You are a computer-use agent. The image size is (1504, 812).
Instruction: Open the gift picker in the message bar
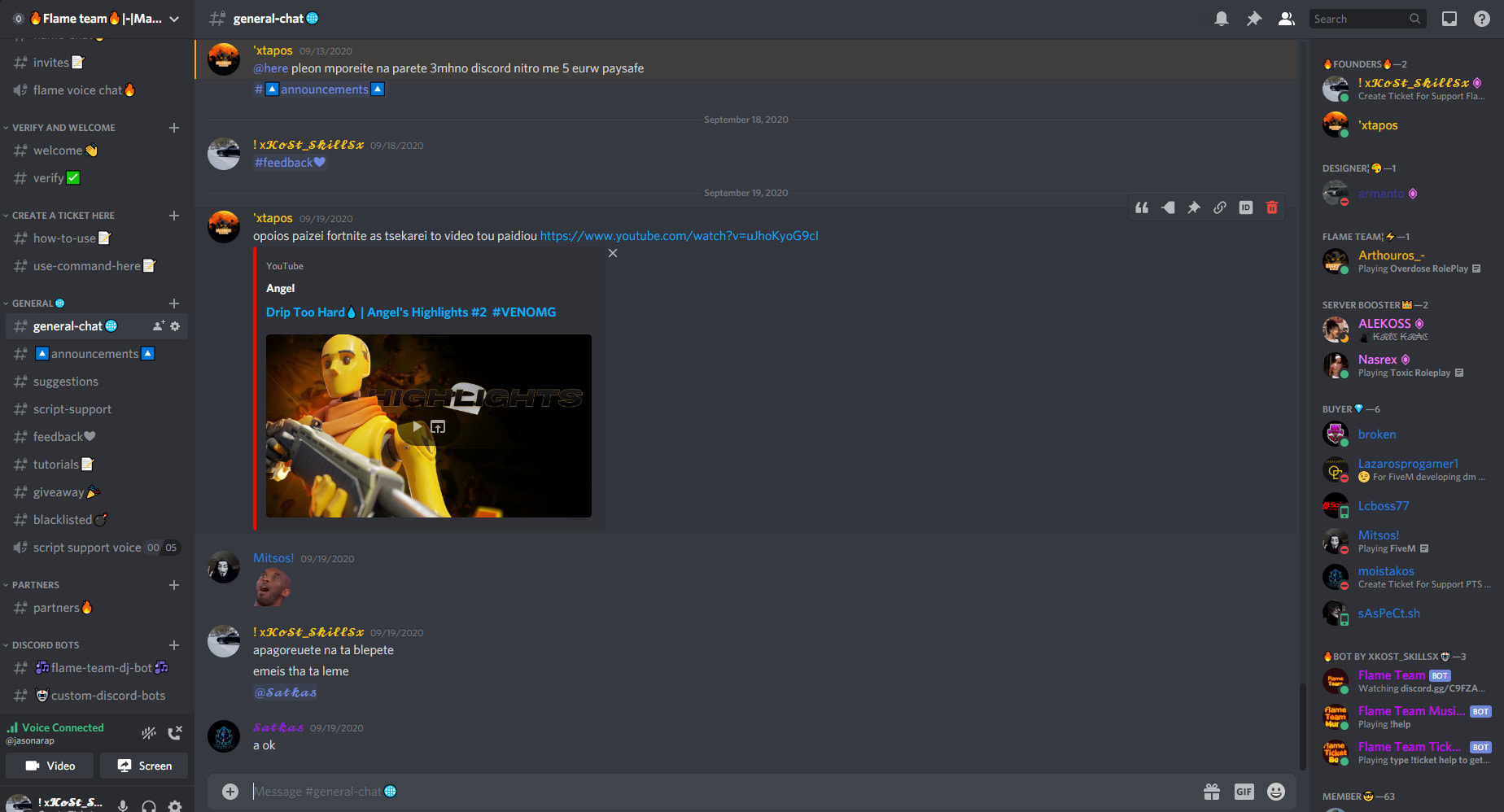coord(1211,791)
